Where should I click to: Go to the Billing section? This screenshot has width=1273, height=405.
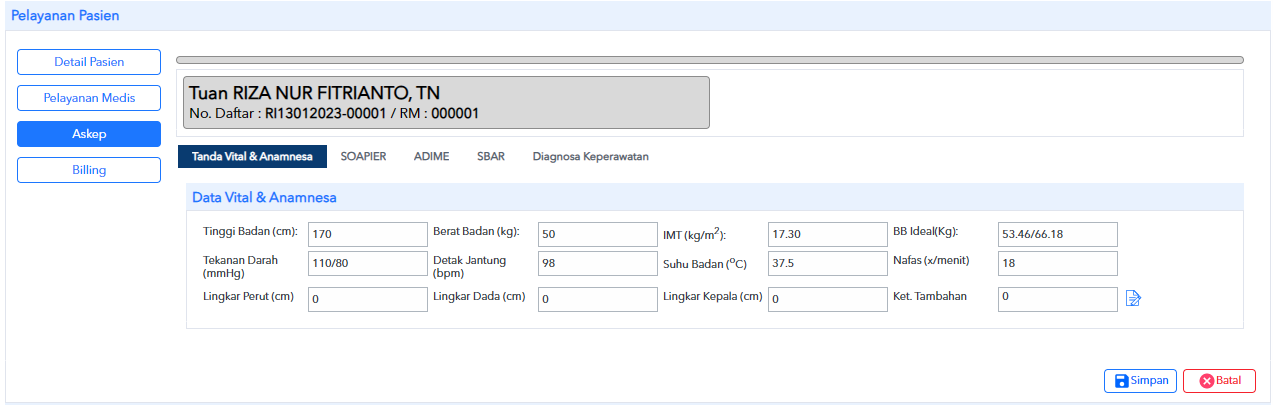[x=89, y=170]
